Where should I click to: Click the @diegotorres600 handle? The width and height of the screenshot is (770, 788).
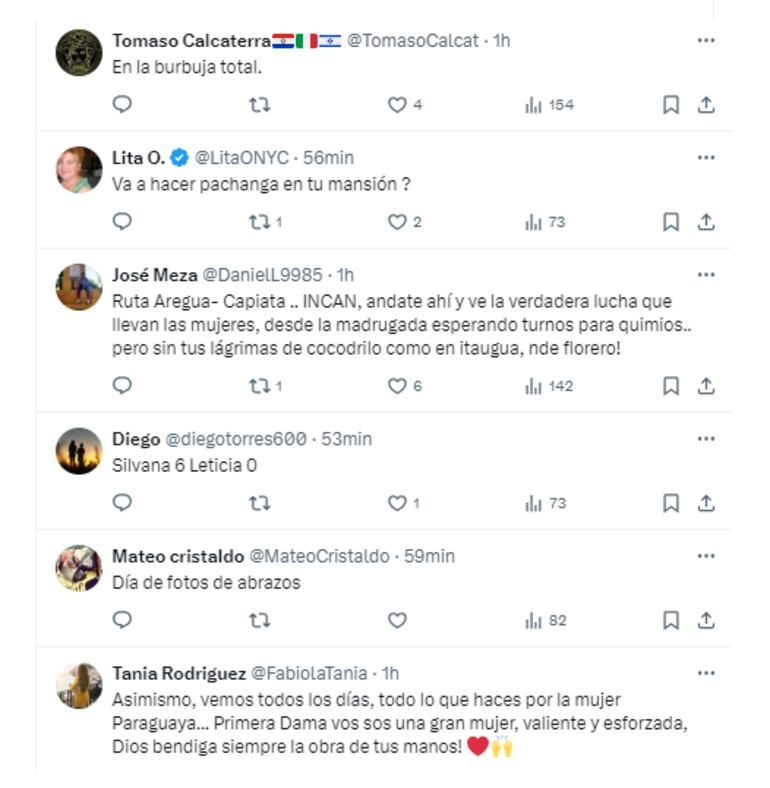tap(234, 438)
